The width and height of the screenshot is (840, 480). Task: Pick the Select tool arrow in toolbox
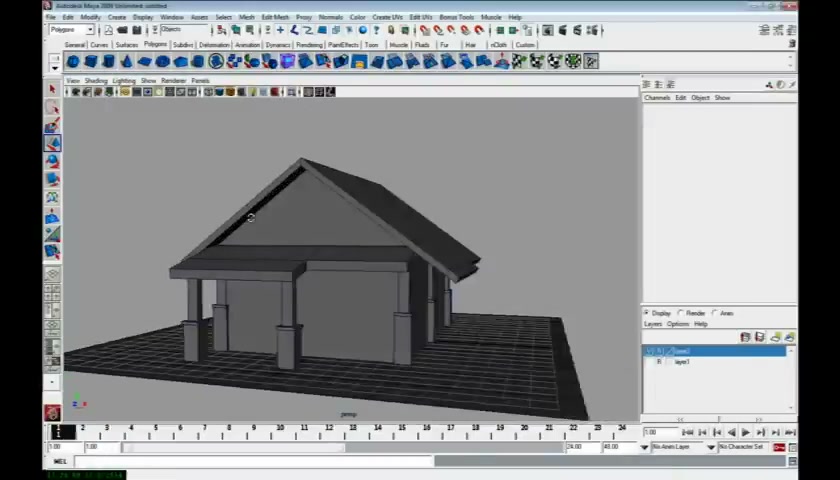pyautogui.click(x=52, y=88)
